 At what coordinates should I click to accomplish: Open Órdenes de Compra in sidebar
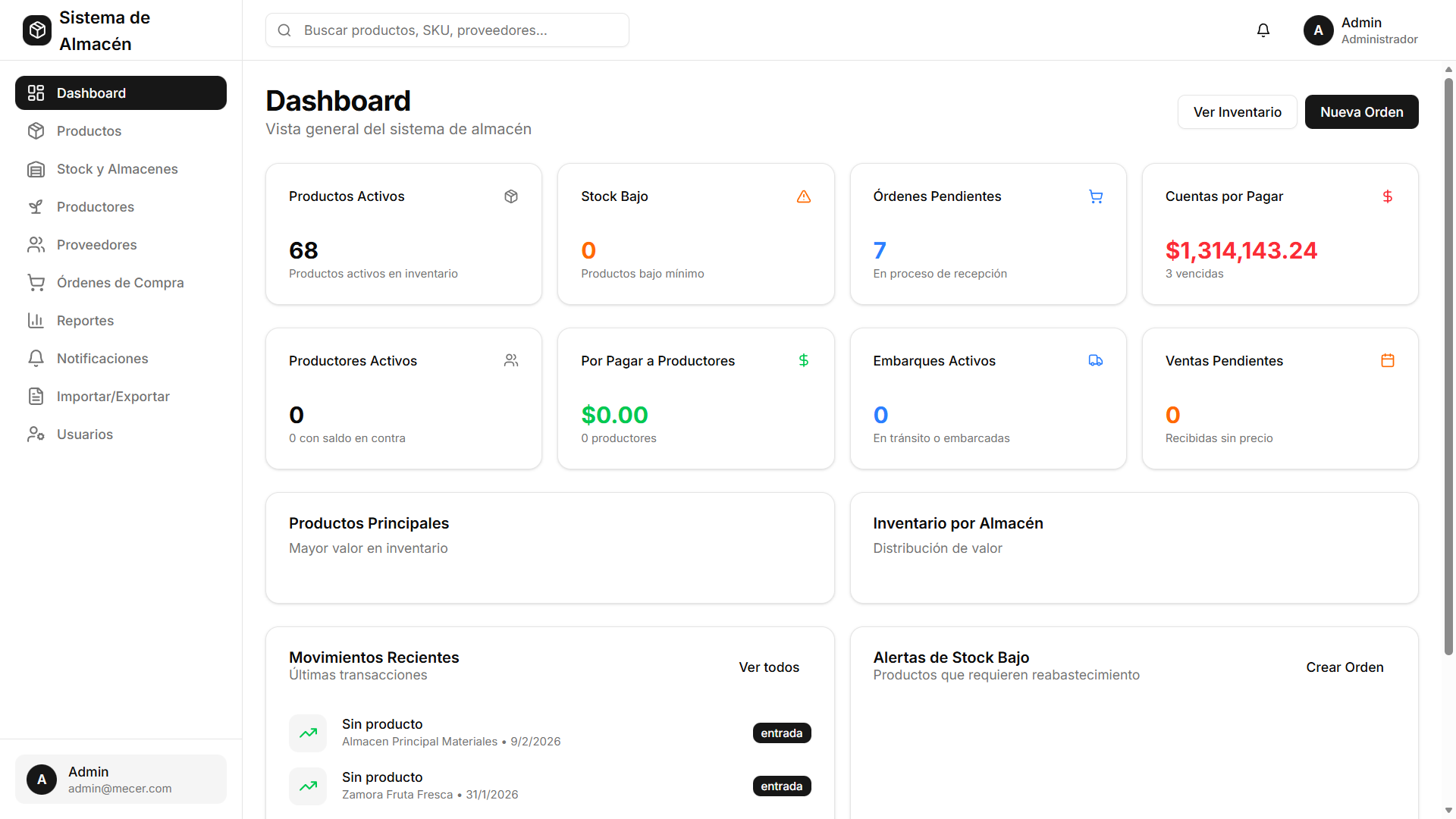tap(120, 283)
